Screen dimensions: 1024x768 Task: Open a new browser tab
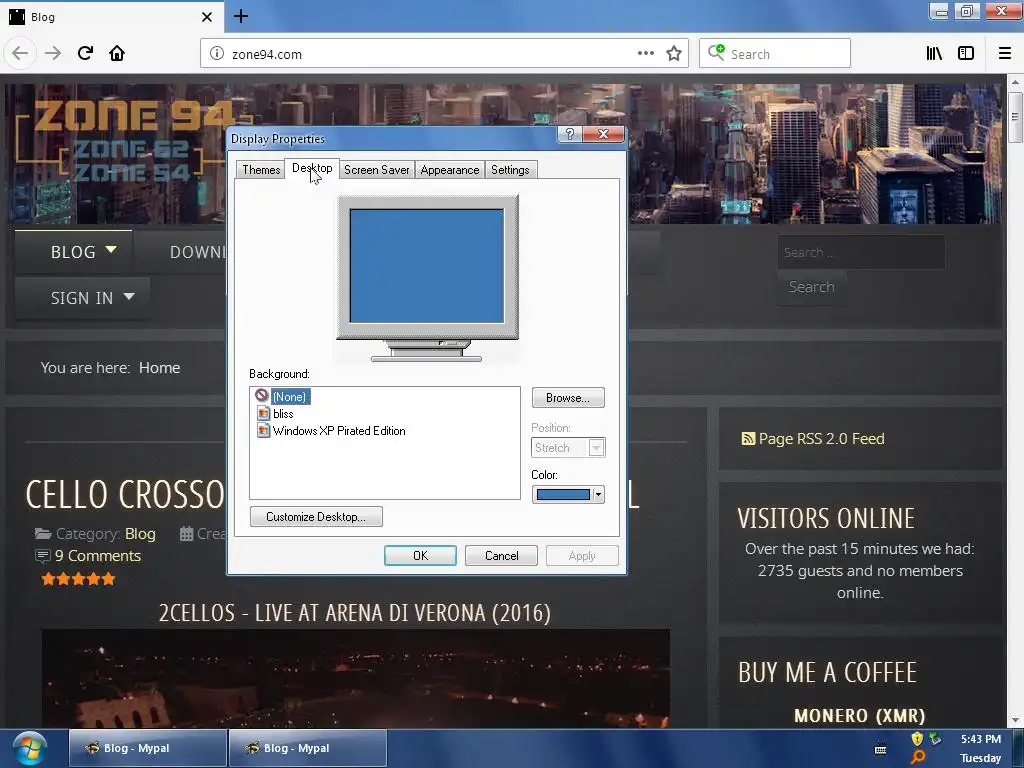(240, 16)
